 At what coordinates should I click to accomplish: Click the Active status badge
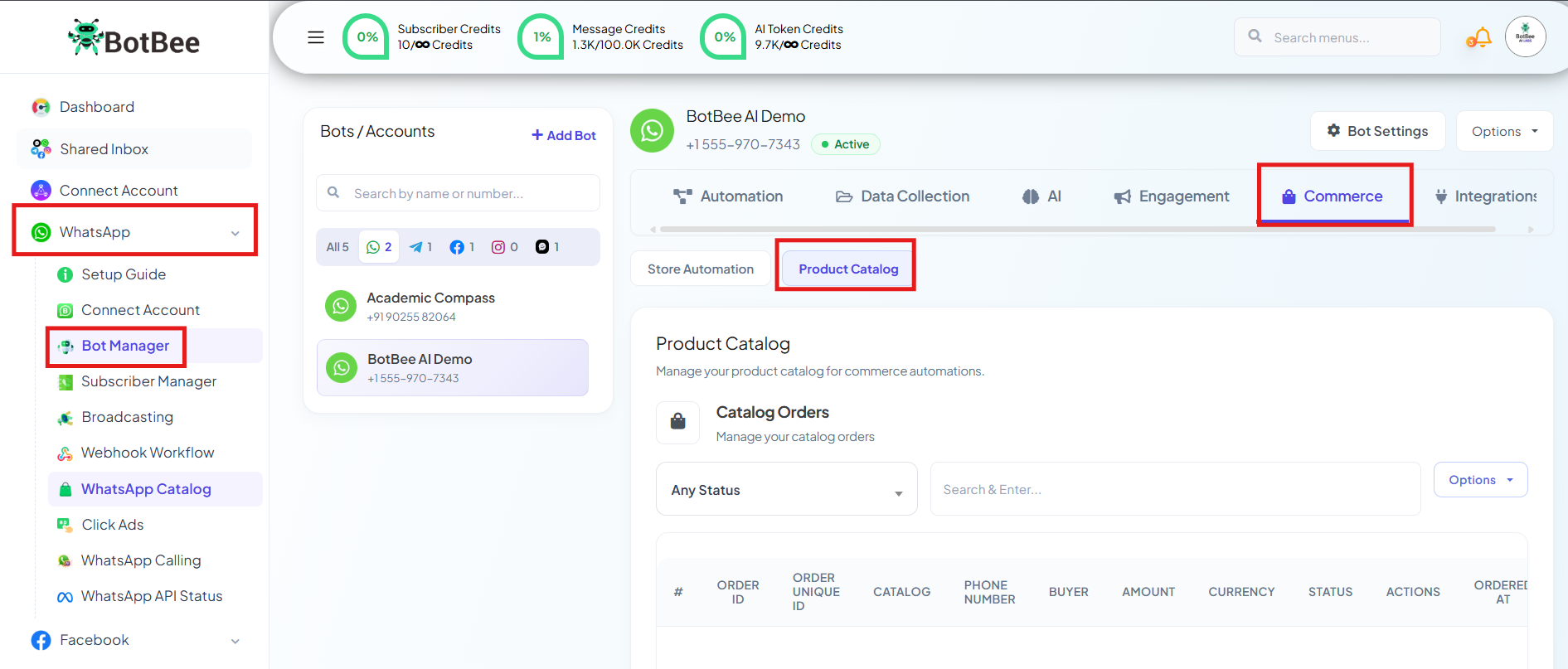pos(845,144)
